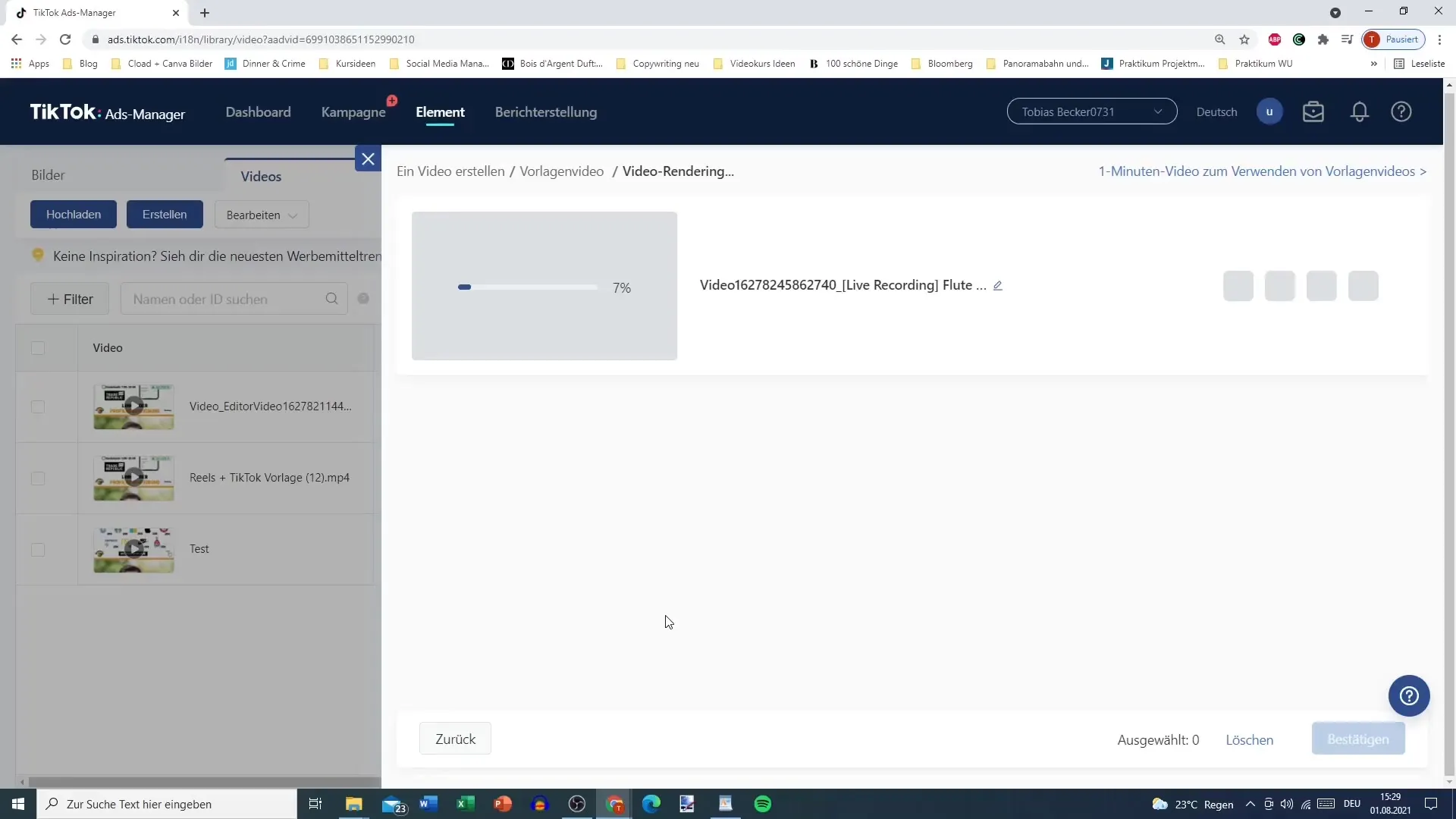Show hidden system tray icons
The width and height of the screenshot is (1456, 819).
click(1250, 804)
